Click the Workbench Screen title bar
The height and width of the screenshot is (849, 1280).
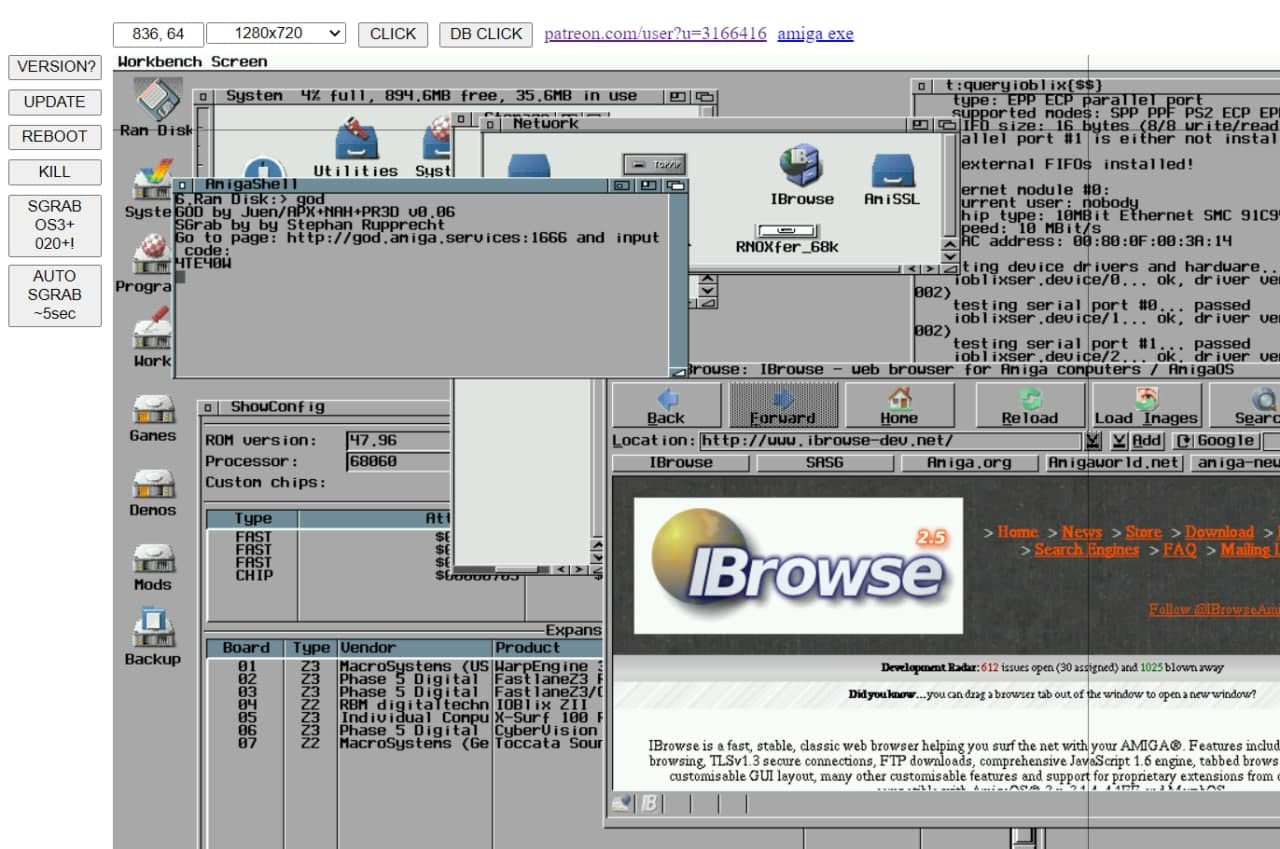tap(696, 62)
